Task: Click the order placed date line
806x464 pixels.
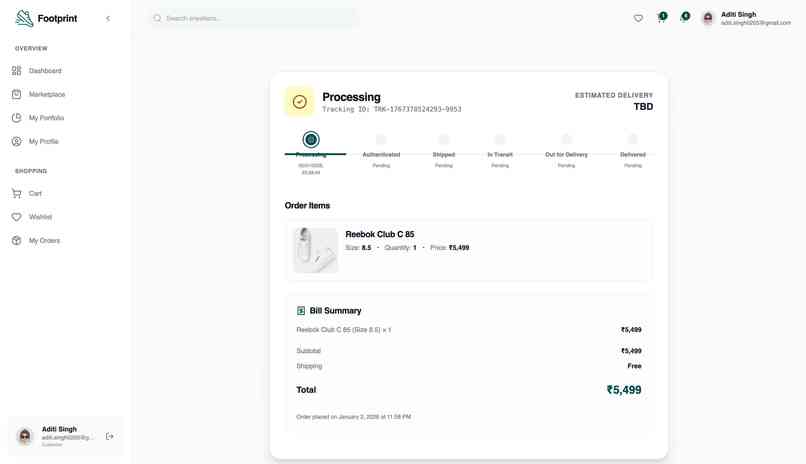Action: [x=353, y=417]
